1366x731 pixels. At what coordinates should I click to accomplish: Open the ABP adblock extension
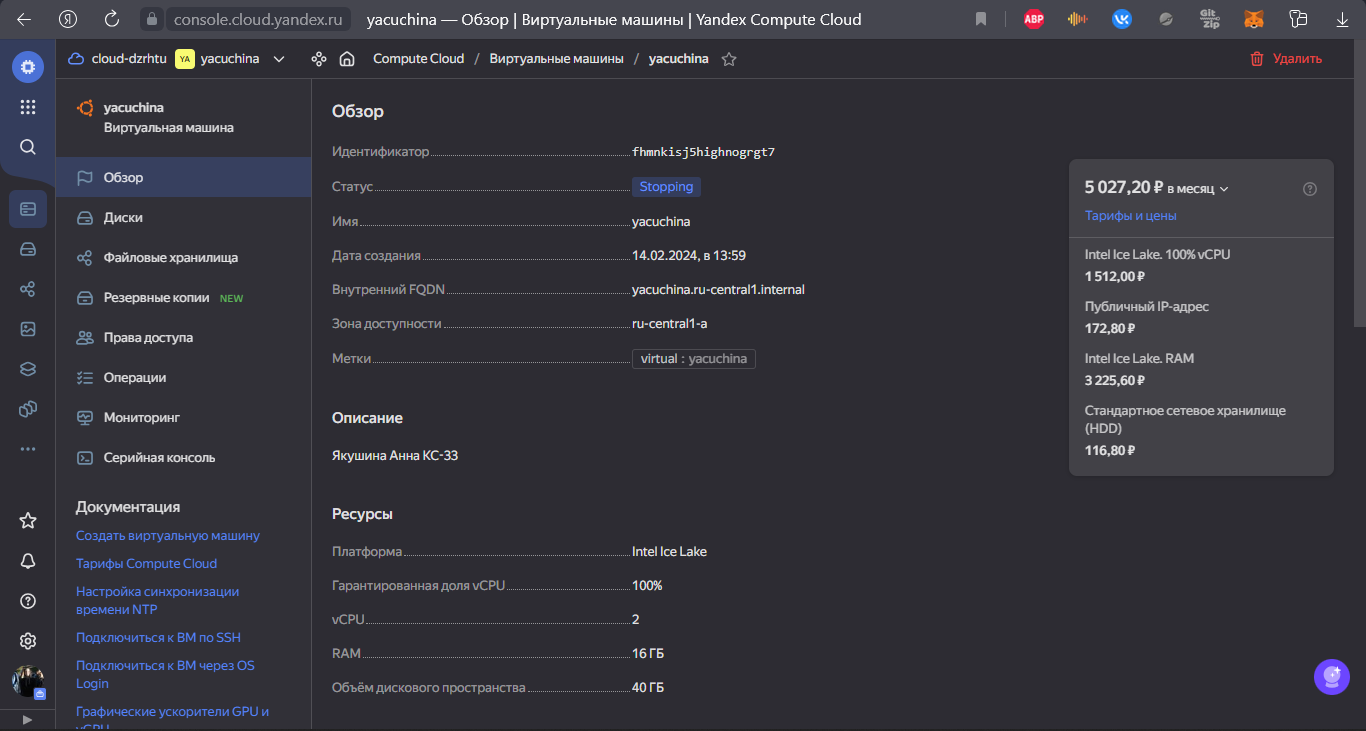1034,19
